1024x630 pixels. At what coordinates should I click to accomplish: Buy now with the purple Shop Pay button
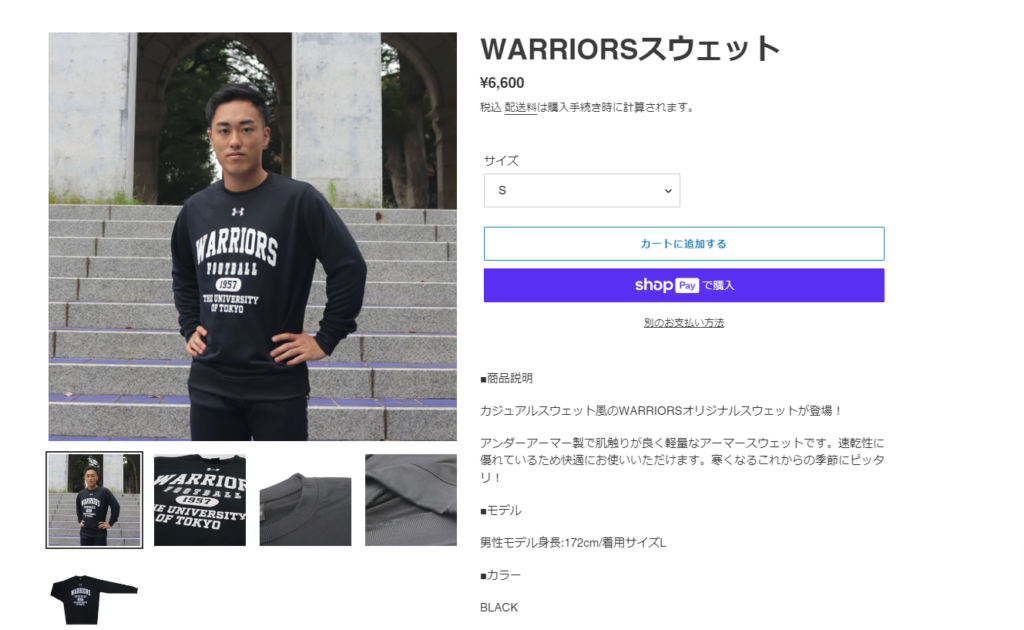pyautogui.click(x=684, y=285)
